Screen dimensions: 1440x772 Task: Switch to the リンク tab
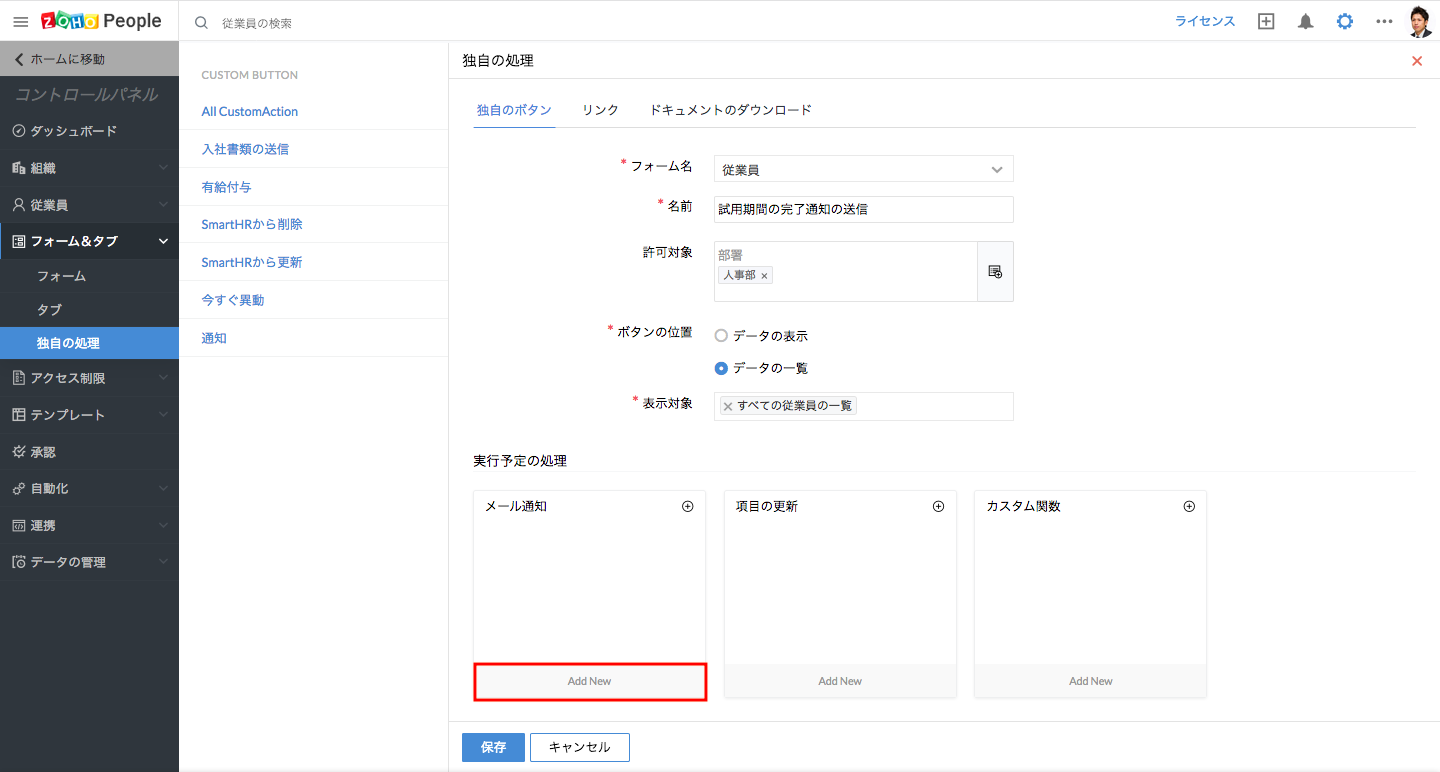600,110
